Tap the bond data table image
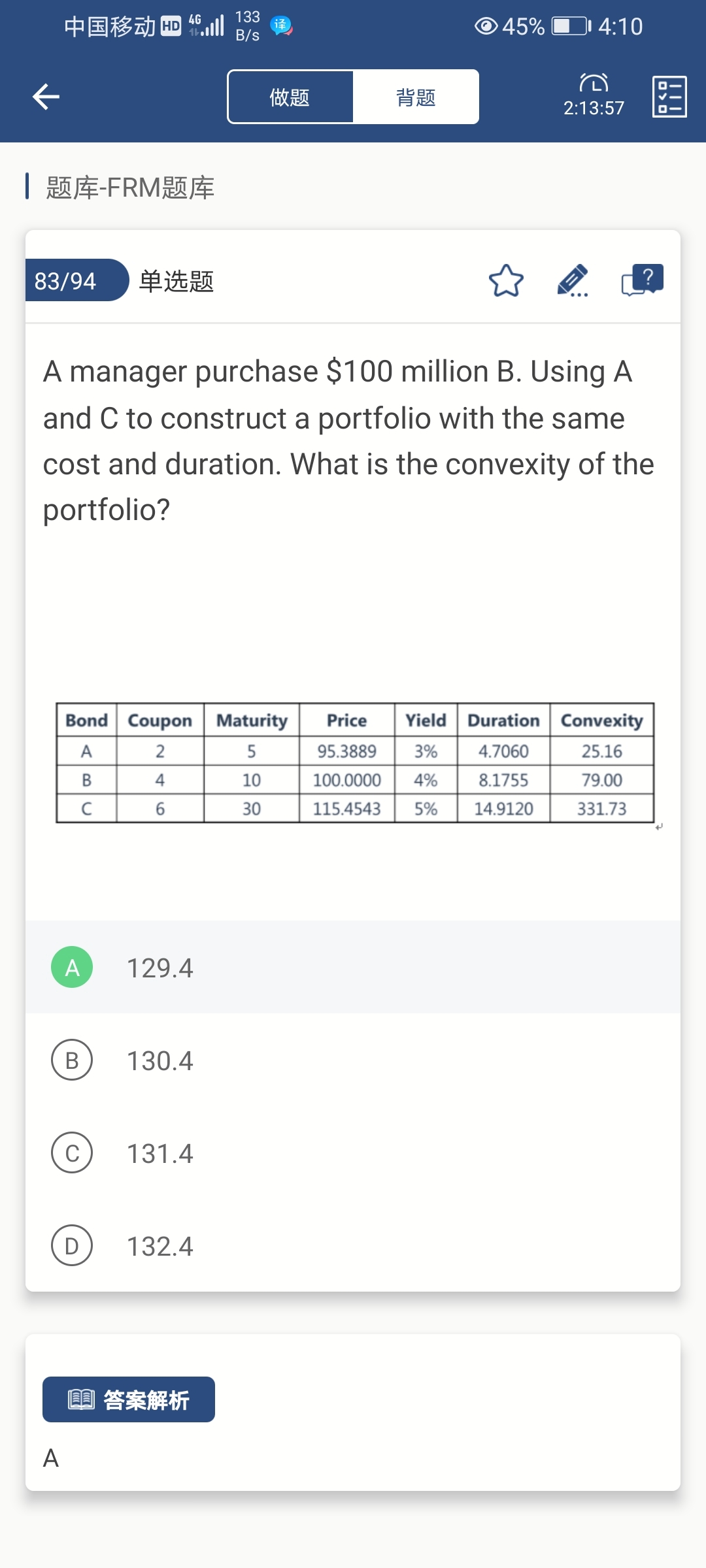The width and height of the screenshot is (706, 1568). [x=355, y=762]
